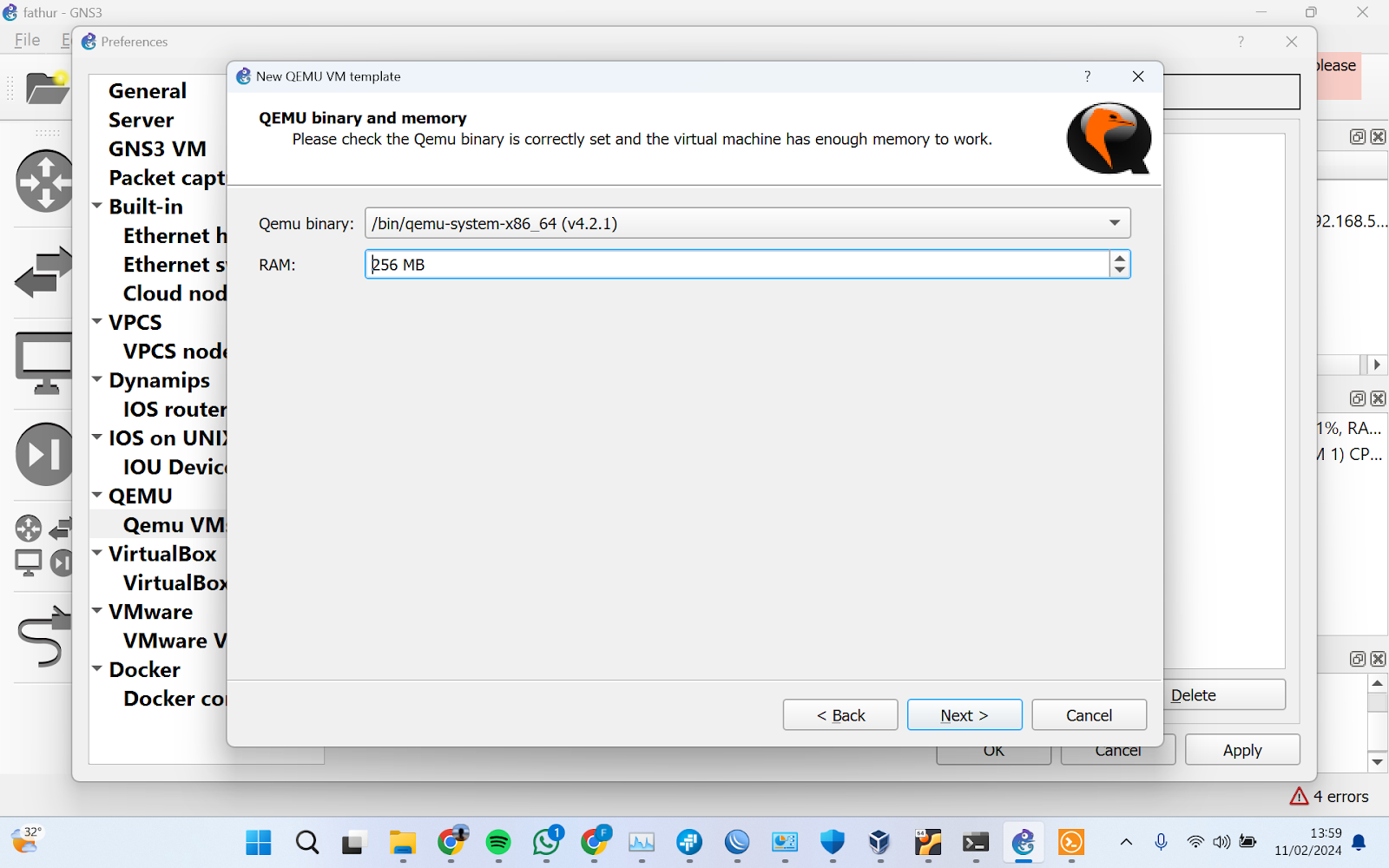
Task: Collapse the Docker tree section
Action: [x=97, y=669]
